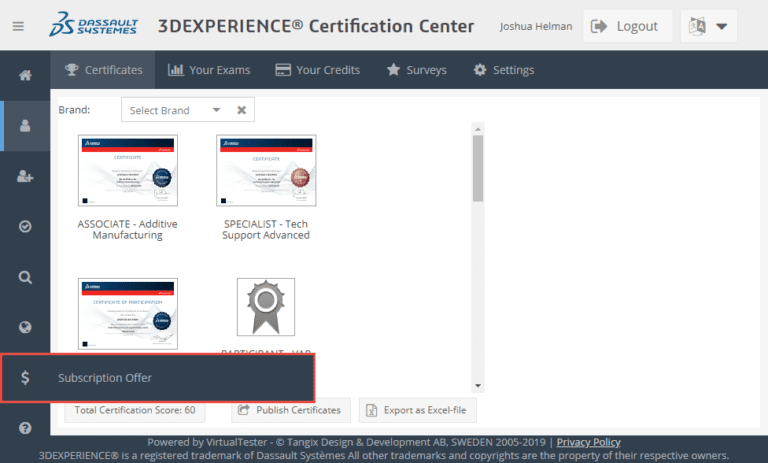The width and height of the screenshot is (768, 463).
Task: Click the hamburger menu icon
Action: (18, 27)
